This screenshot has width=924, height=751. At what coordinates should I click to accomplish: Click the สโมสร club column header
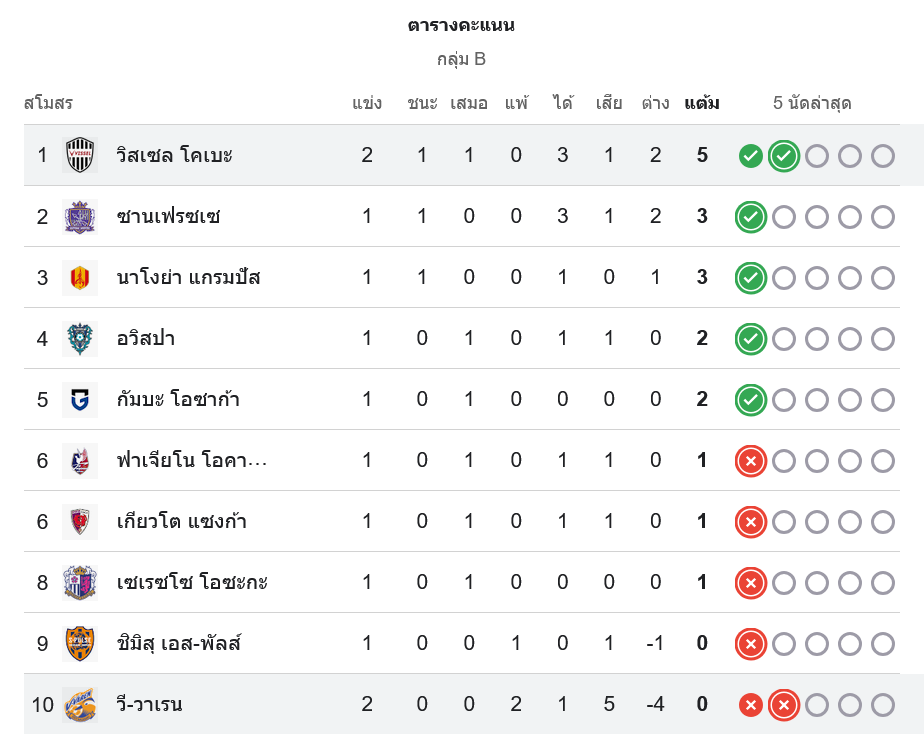pyautogui.click(x=48, y=103)
